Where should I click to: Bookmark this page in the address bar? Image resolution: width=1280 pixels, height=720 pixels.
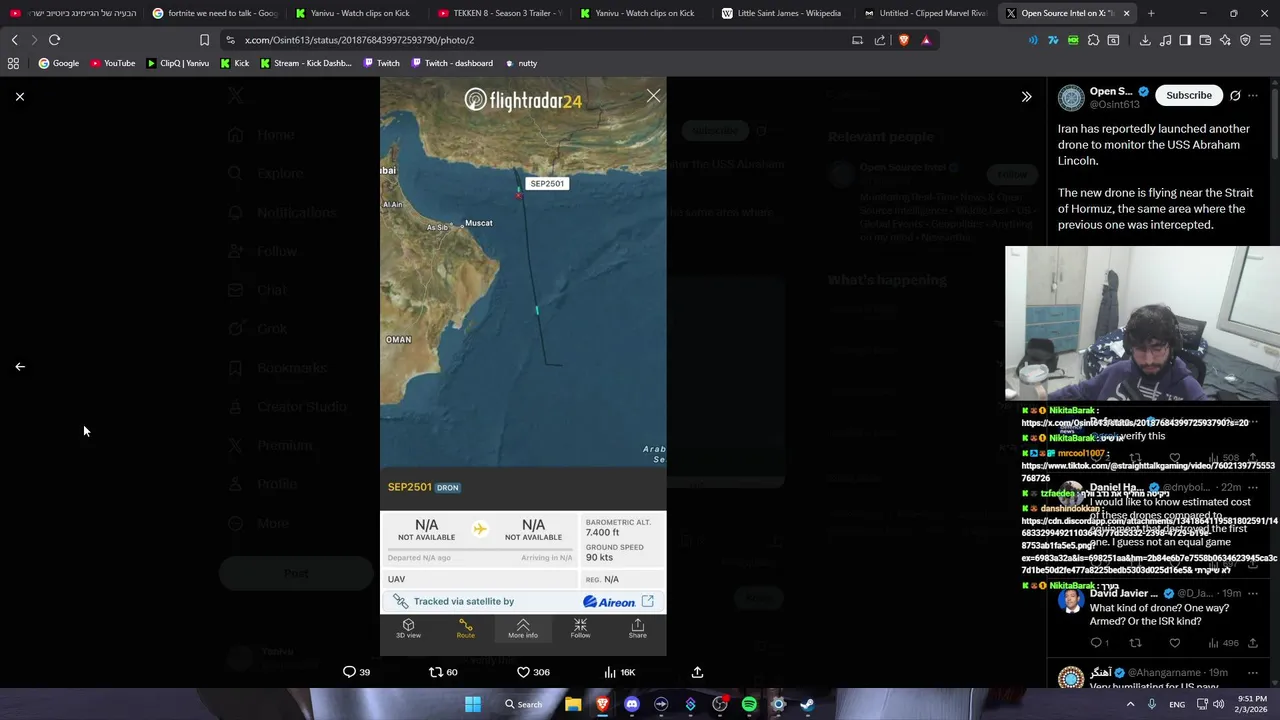[204, 40]
